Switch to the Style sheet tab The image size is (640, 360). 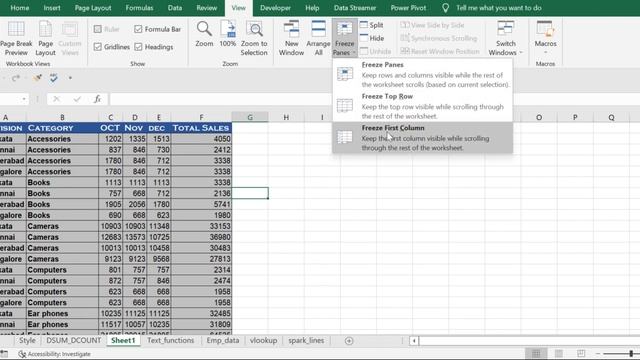click(27, 340)
